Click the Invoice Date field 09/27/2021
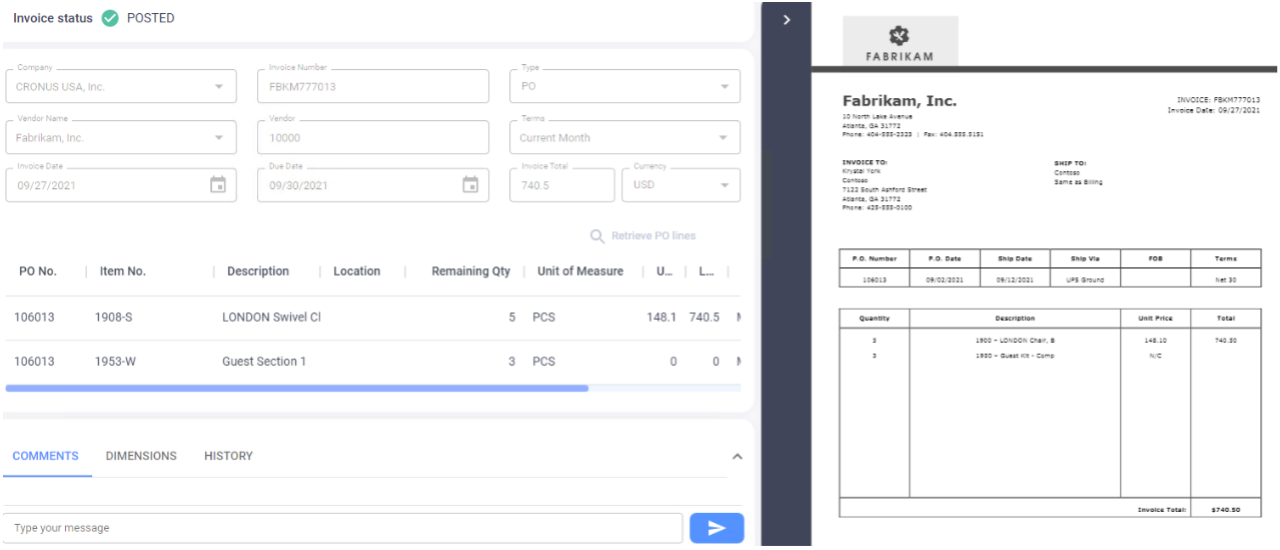Image resolution: width=1280 pixels, height=550 pixels. pyautogui.click(x=121, y=185)
